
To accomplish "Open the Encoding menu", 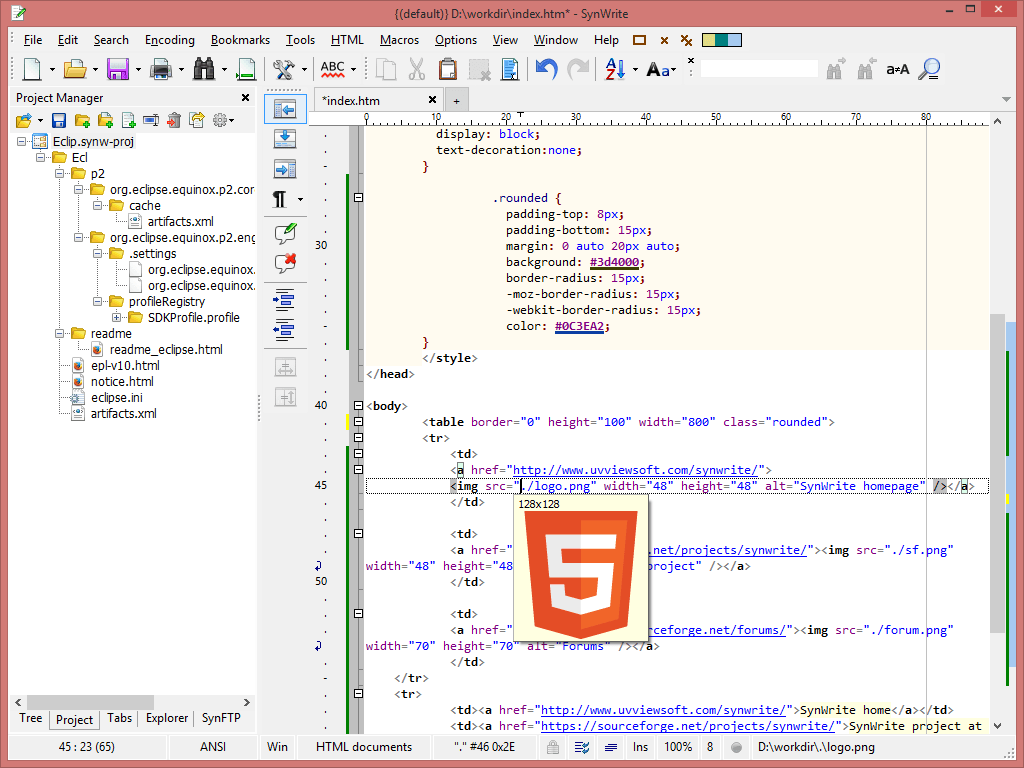I will 170,40.
